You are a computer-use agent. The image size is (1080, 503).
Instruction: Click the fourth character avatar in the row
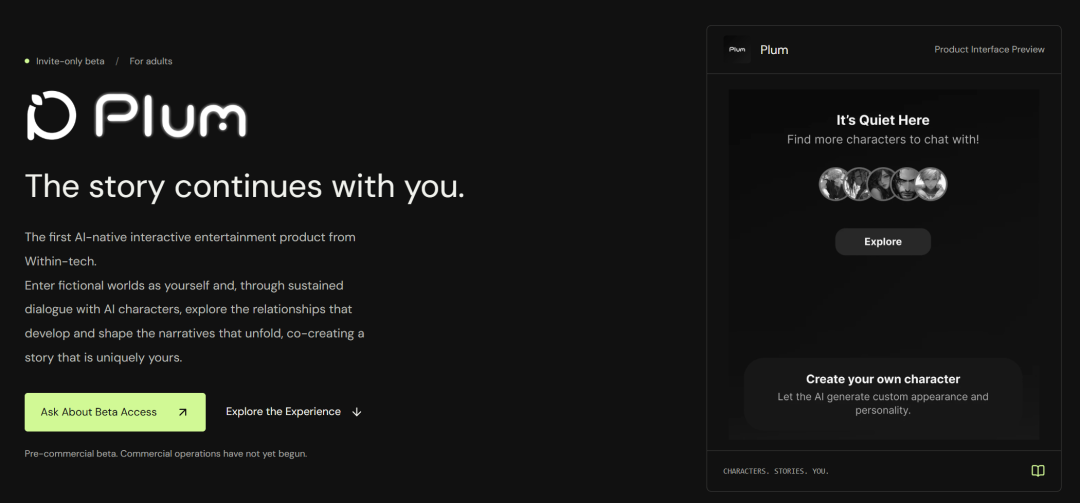point(906,184)
